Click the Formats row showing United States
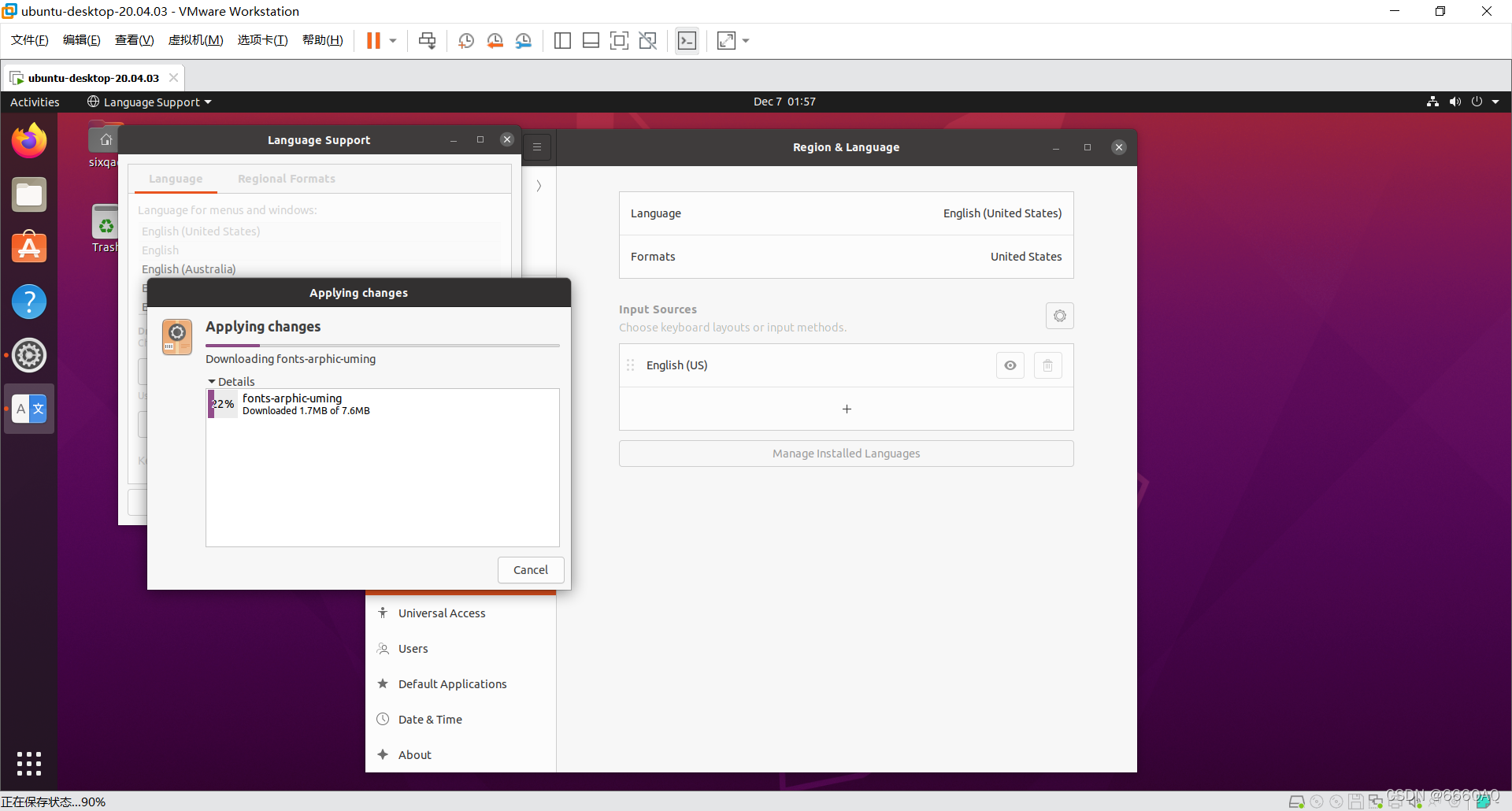The width and height of the screenshot is (1512, 811). point(847,257)
